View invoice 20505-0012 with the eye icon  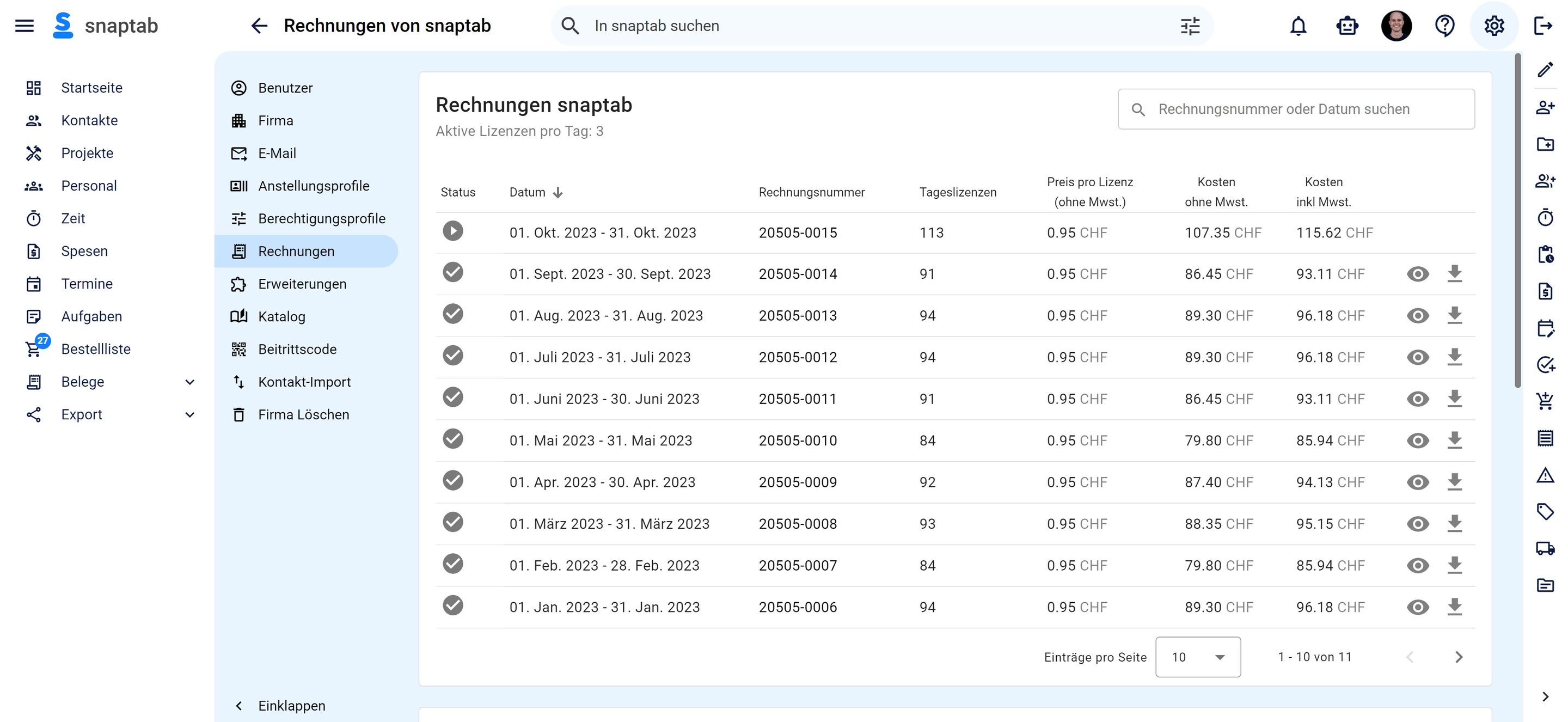1418,357
